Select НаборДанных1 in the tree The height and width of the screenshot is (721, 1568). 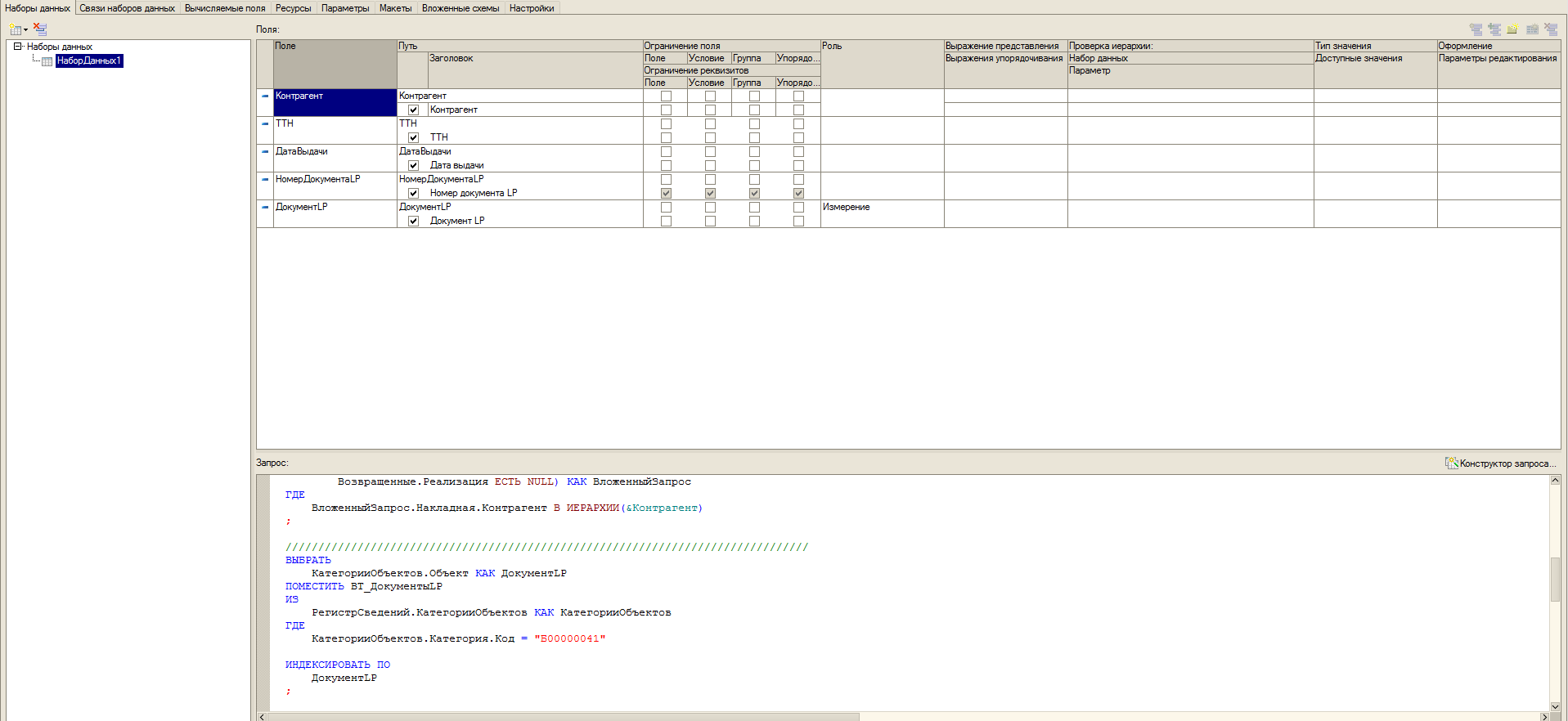[x=89, y=60]
